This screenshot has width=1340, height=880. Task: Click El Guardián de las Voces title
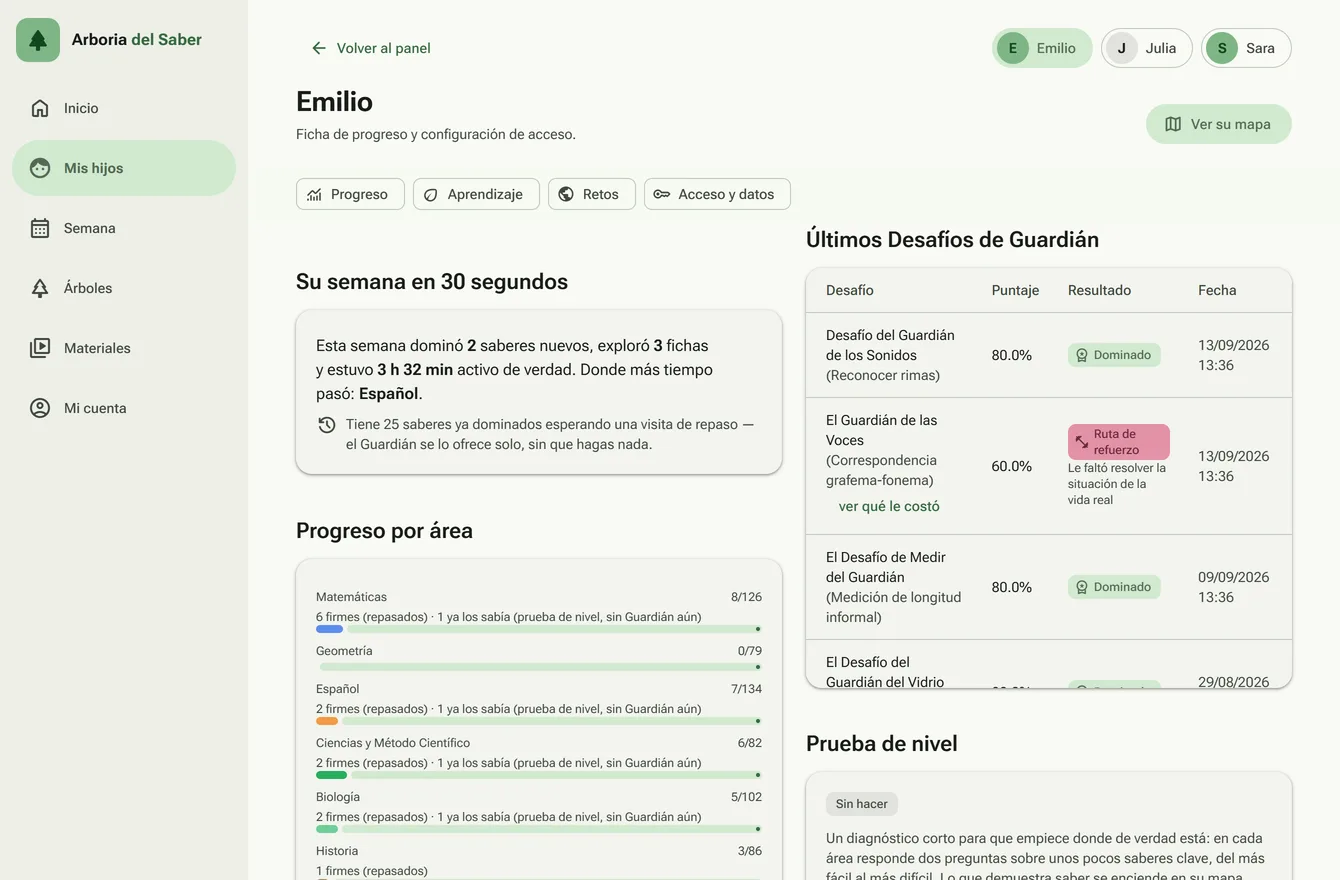tap(882, 430)
